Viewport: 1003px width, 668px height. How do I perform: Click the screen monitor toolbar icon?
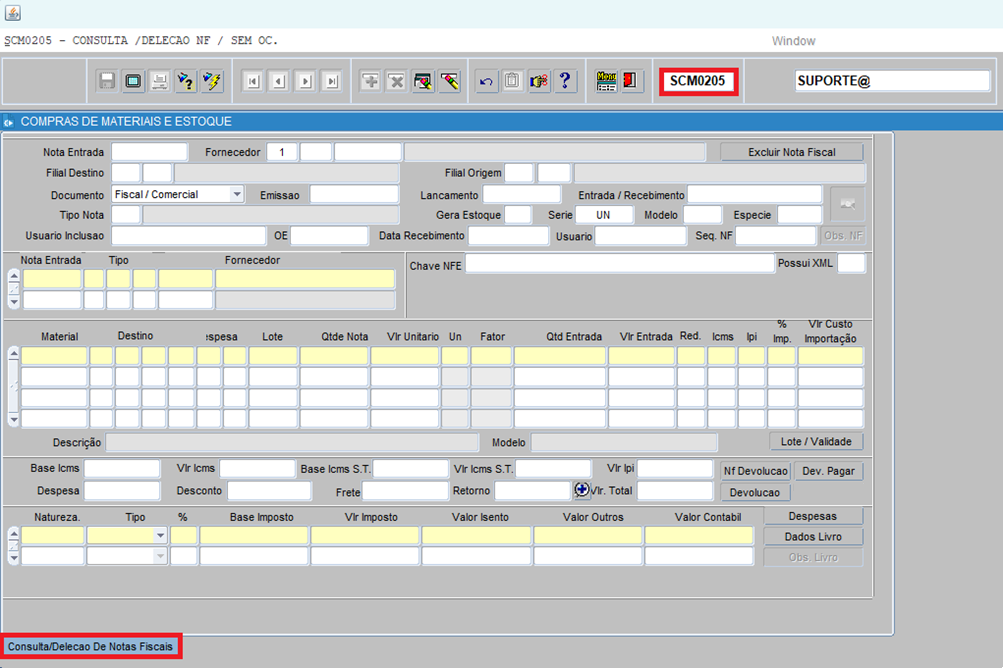(x=133, y=81)
